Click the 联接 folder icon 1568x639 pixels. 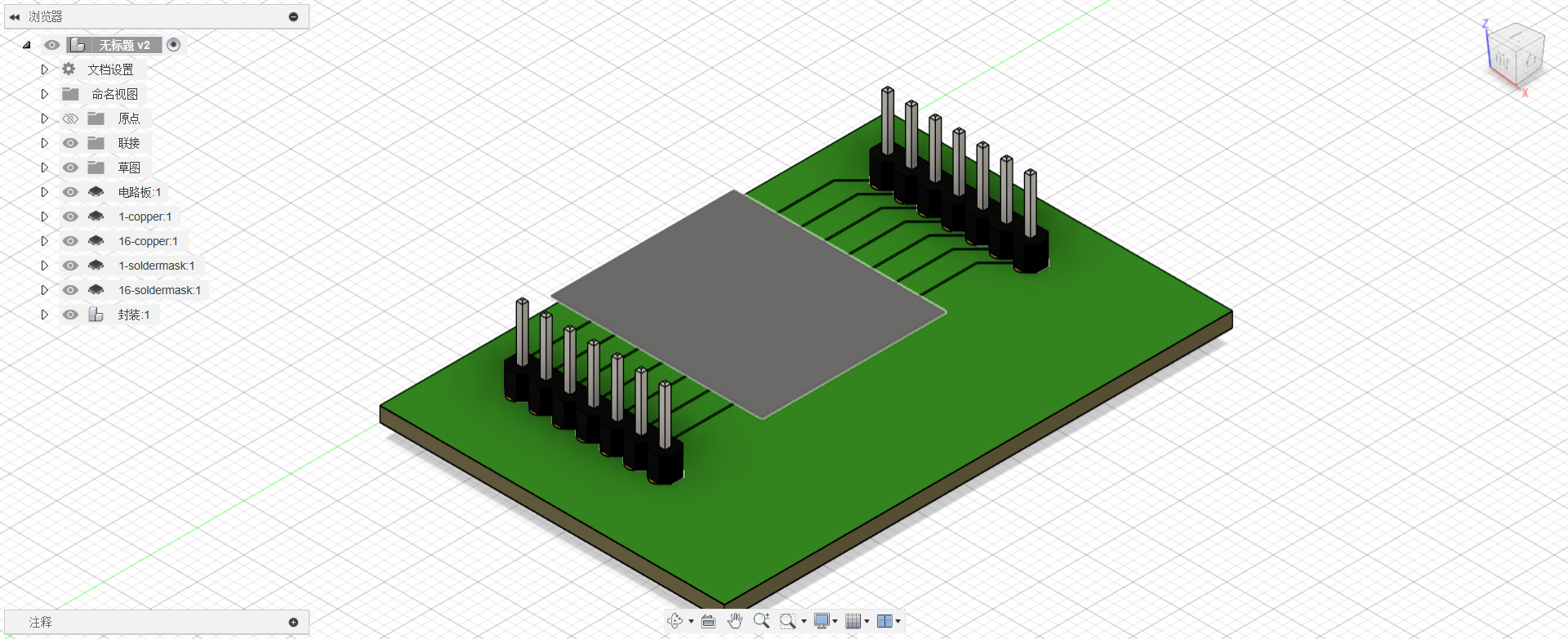(x=96, y=143)
